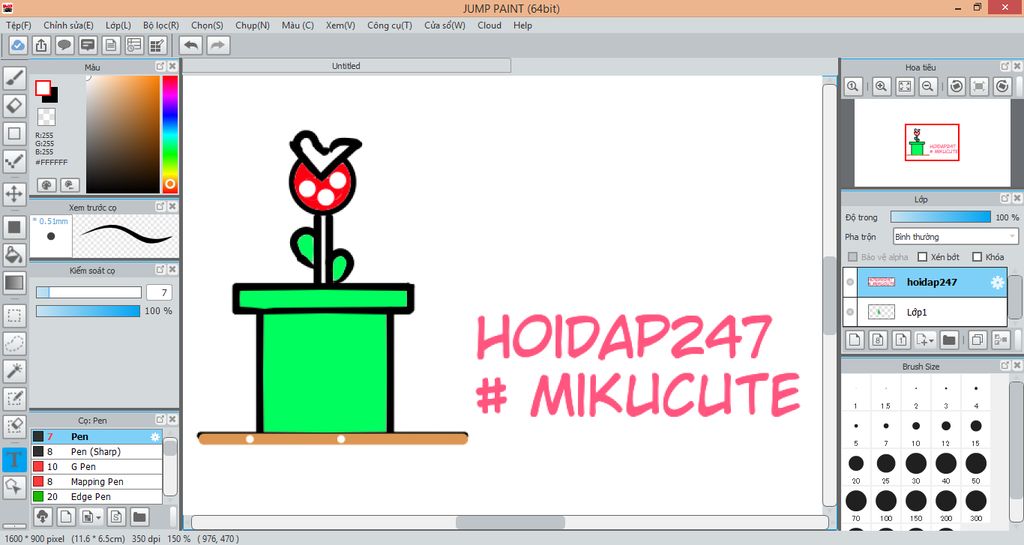Rotate canvas left in Navigator
1024x545 pixels.
coord(956,86)
